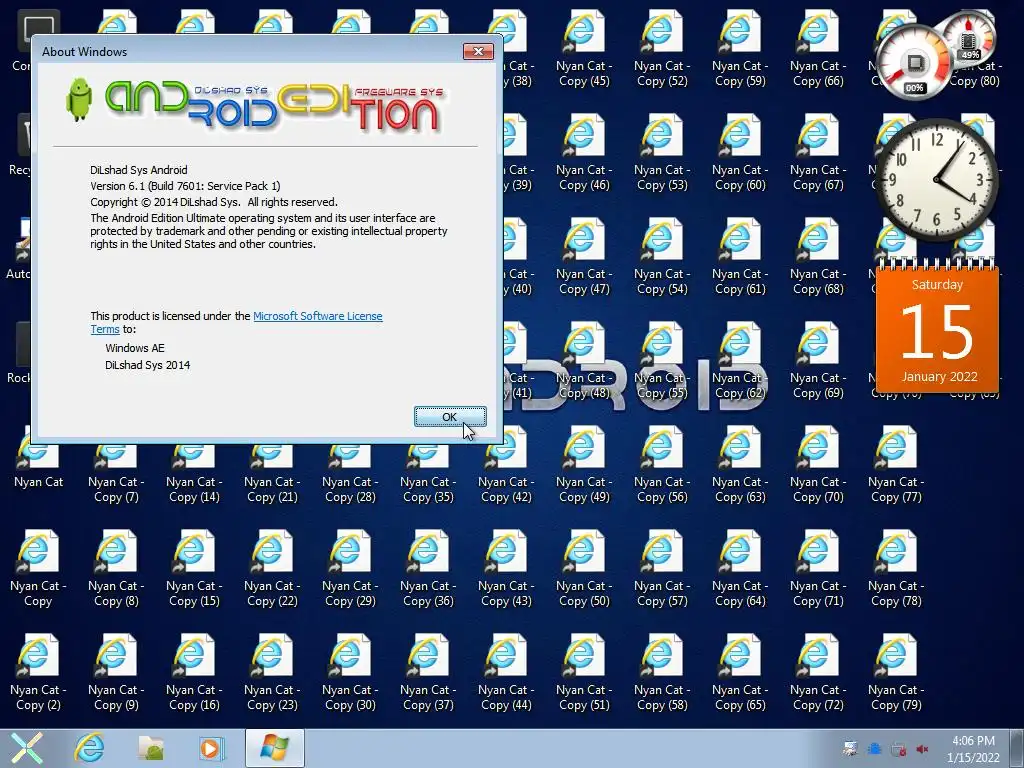Screen dimensions: 1024x768
Task: Select Nyan Cat - Copy (15) shortcut
Action: pyautogui.click(x=194, y=569)
